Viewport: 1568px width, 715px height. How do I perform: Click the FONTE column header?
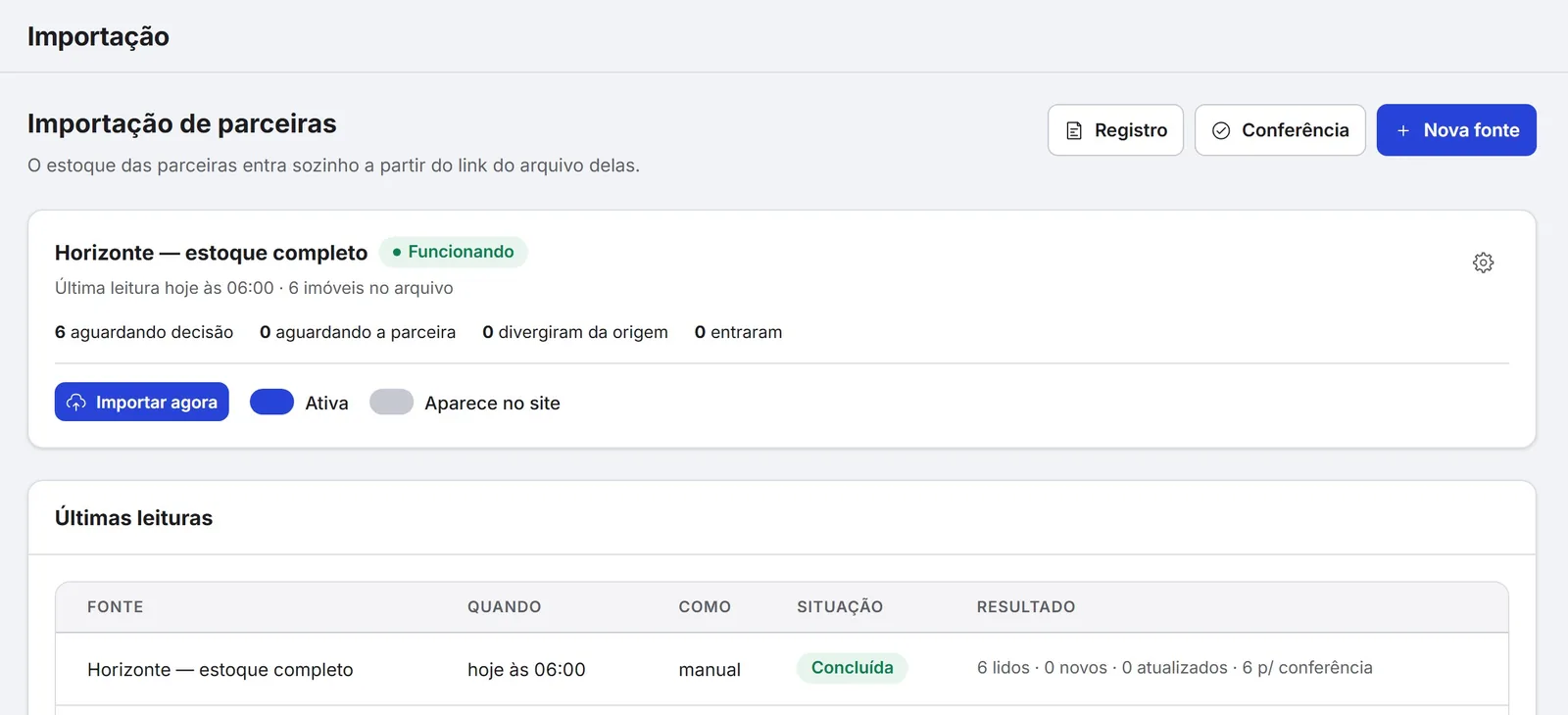point(116,607)
